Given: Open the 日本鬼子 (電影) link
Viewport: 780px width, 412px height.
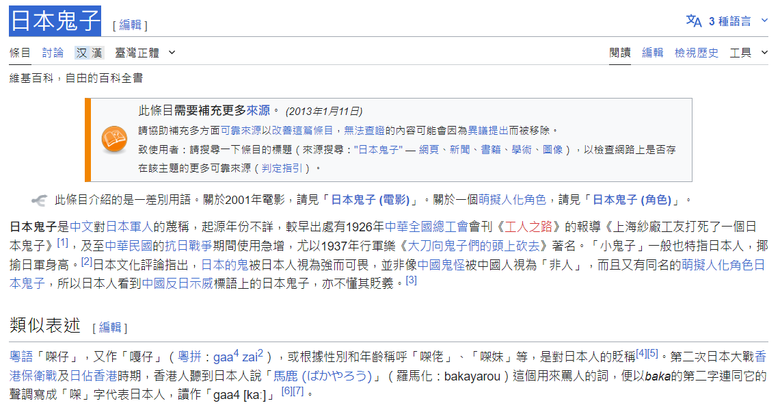Looking at the screenshot, I should click(x=371, y=200).
